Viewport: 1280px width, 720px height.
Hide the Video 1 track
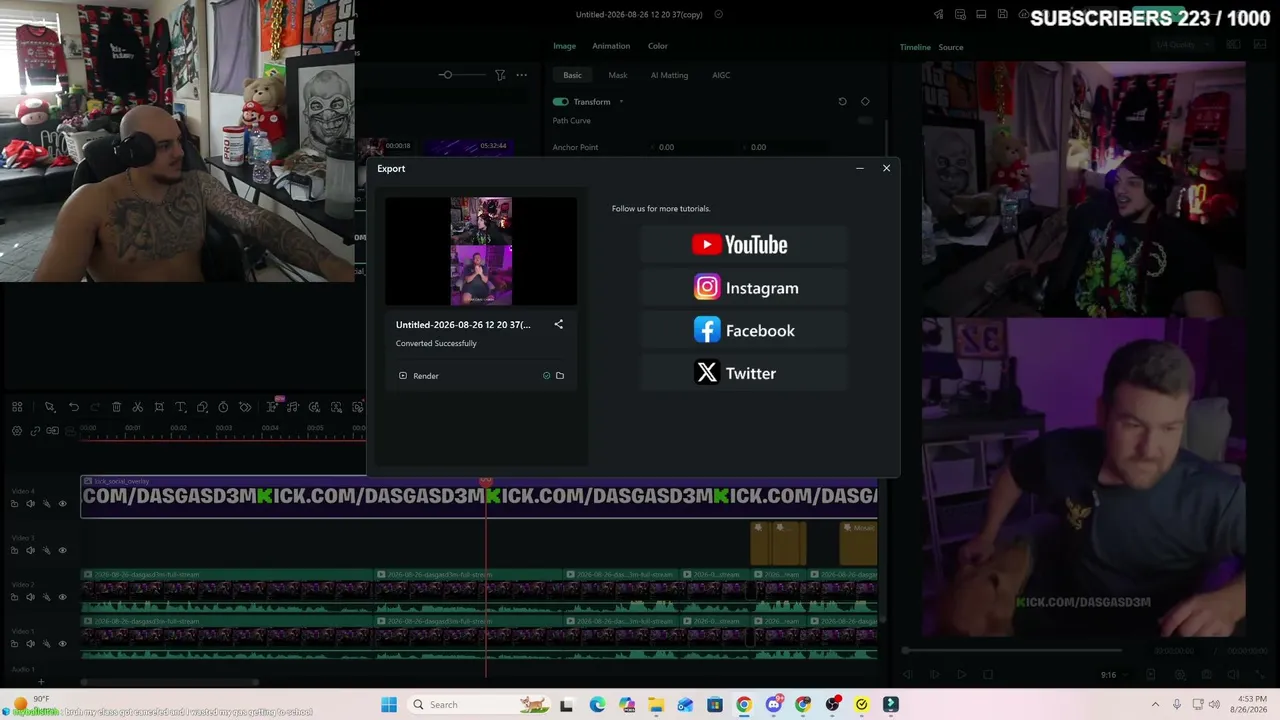click(62, 643)
